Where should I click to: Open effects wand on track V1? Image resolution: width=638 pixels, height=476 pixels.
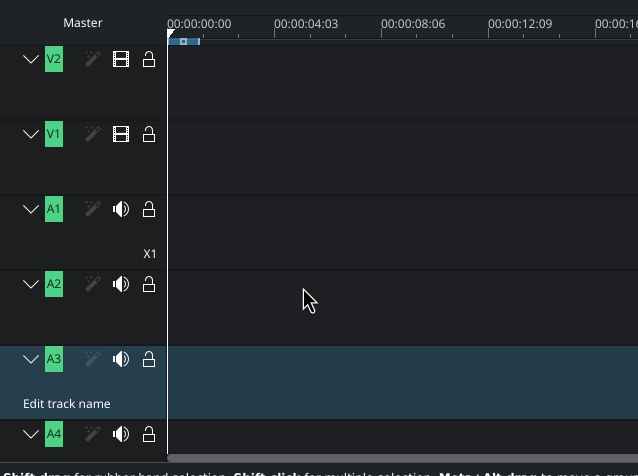point(92,134)
